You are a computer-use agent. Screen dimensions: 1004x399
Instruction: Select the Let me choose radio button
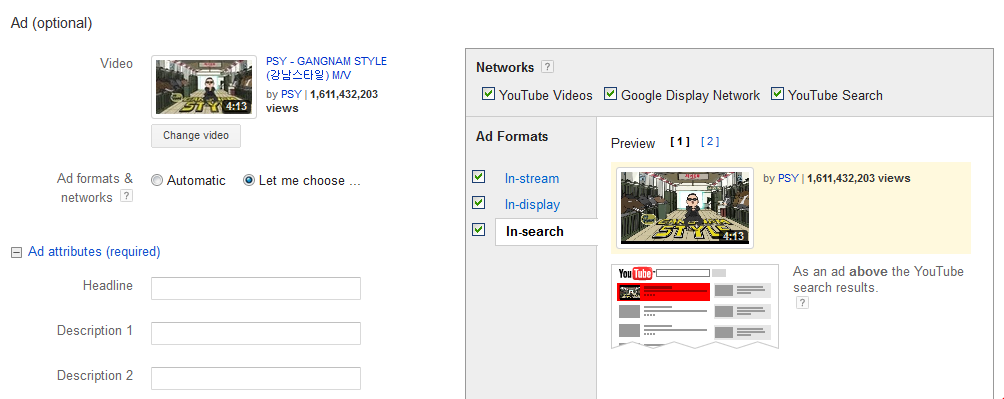pyautogui.click(x=249, y=181)
